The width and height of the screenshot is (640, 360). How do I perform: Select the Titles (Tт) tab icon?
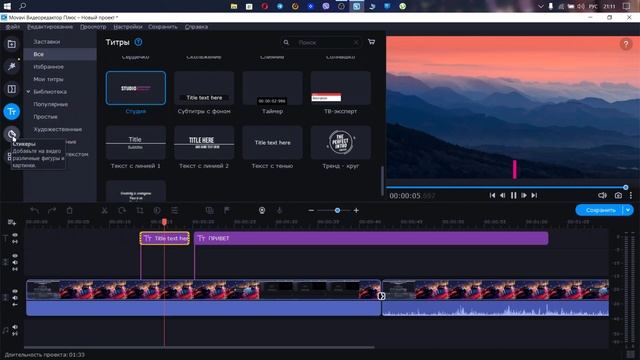click(11, 111)
